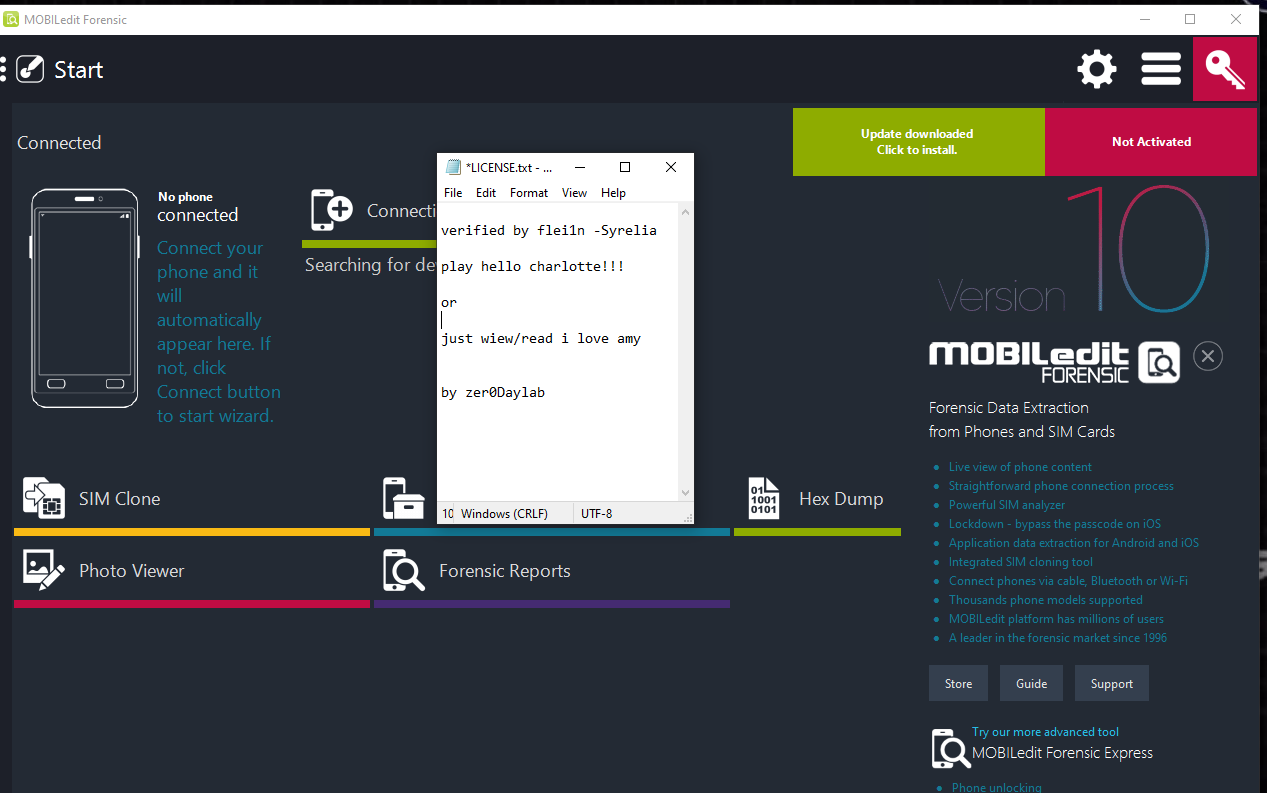Click the Connection wizard phone-plus icon
1267x793 pixels.
pos(332,210)
